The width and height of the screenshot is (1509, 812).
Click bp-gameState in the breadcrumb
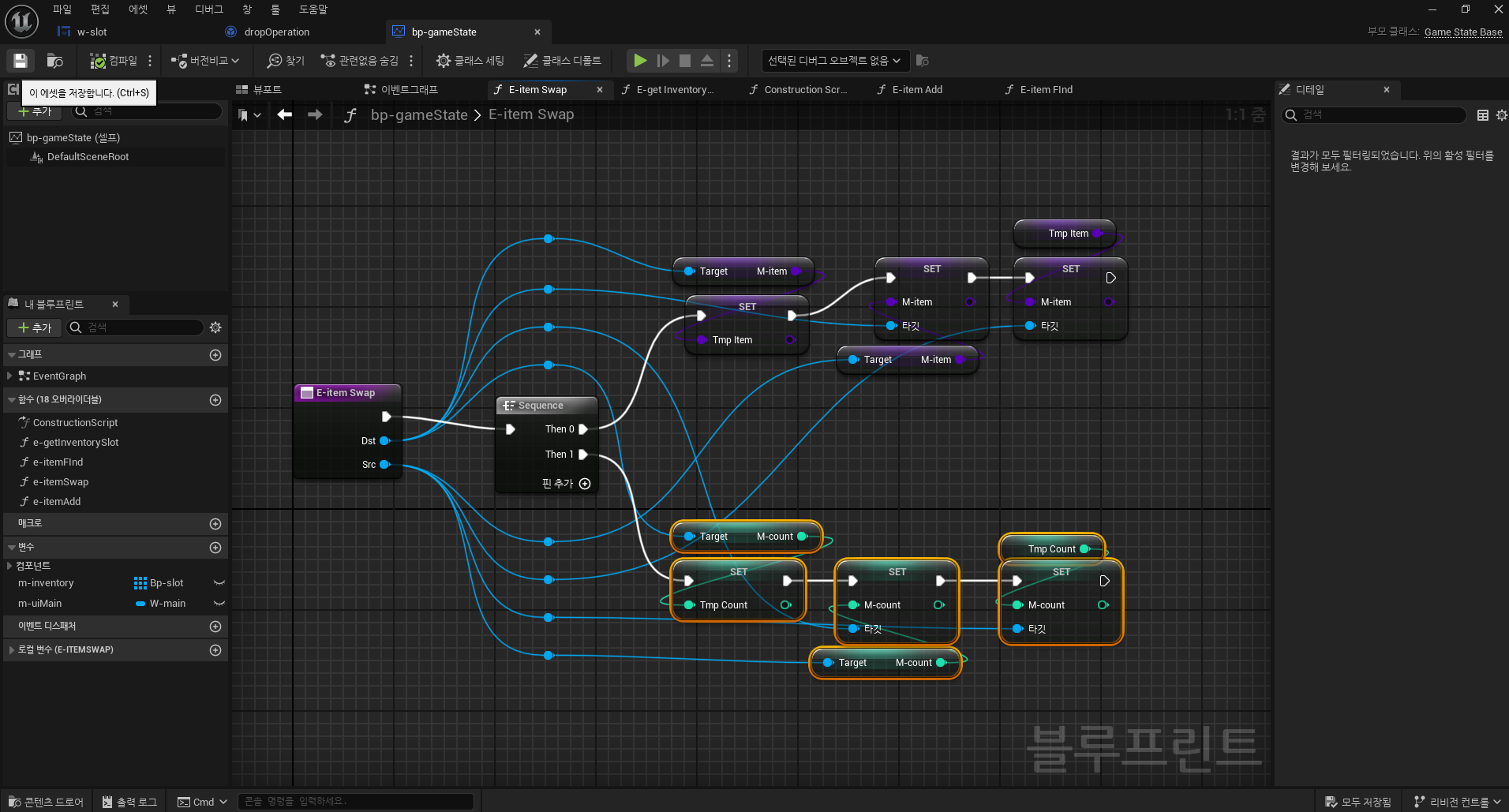click(x=419, y=115)
